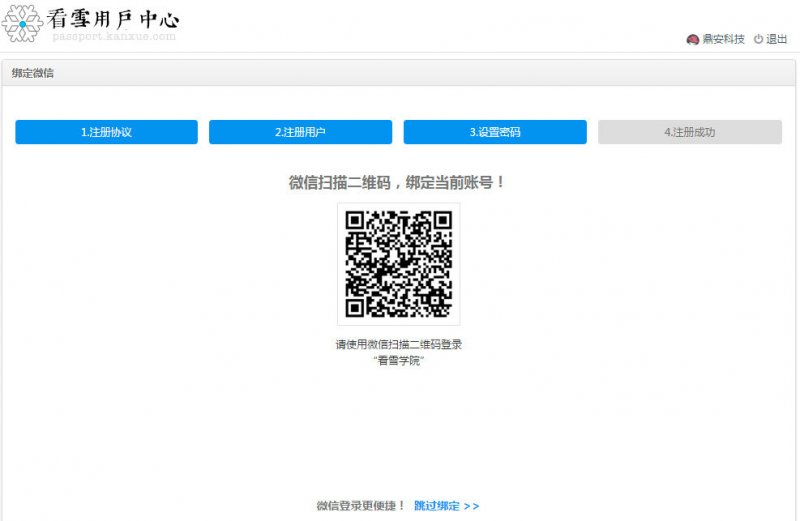Image resolution: width=800 pixels, height=521 pixels.
Task: Click the 看雪用户中心 site title
Action: click(x=113, y=19)
